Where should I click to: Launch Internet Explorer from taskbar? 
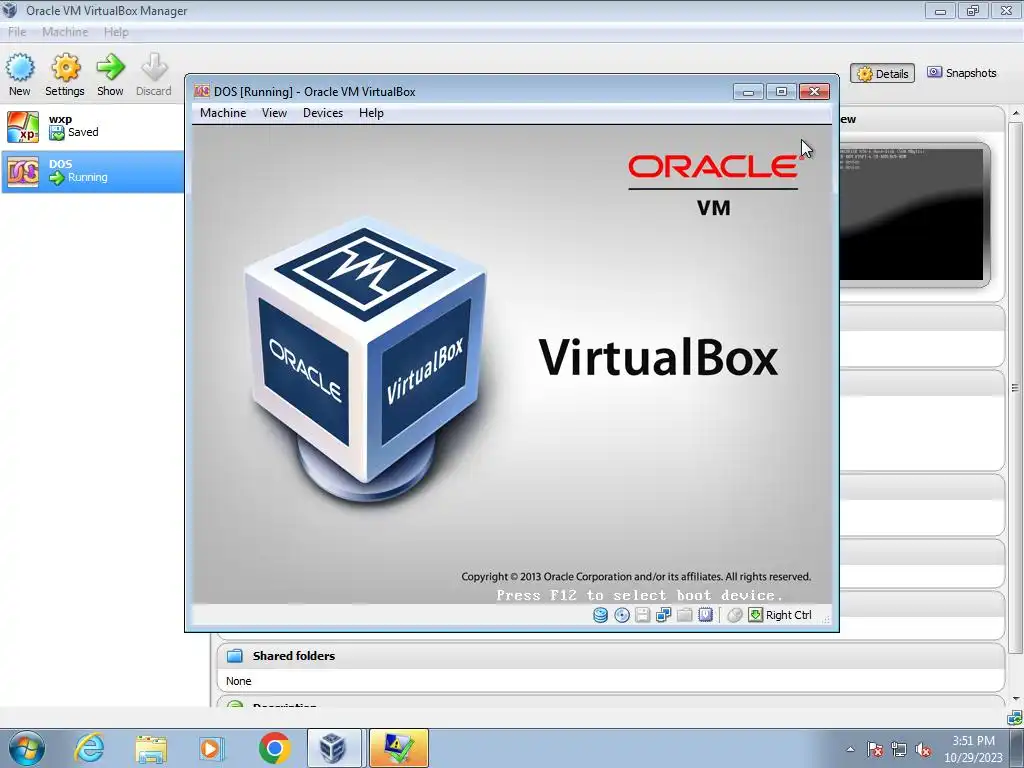(89, 748)
